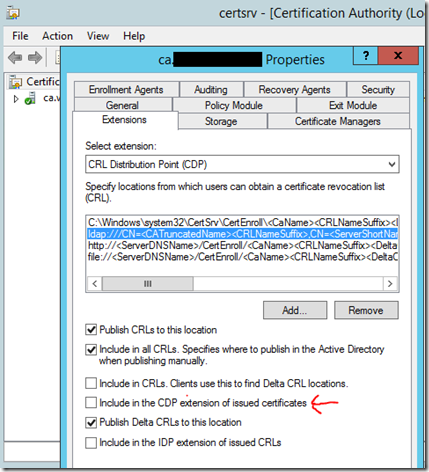The height and width of the screenshot is (472, 429).
Task: Click the CA server icon in tree
Action: (x=30, y=99)
